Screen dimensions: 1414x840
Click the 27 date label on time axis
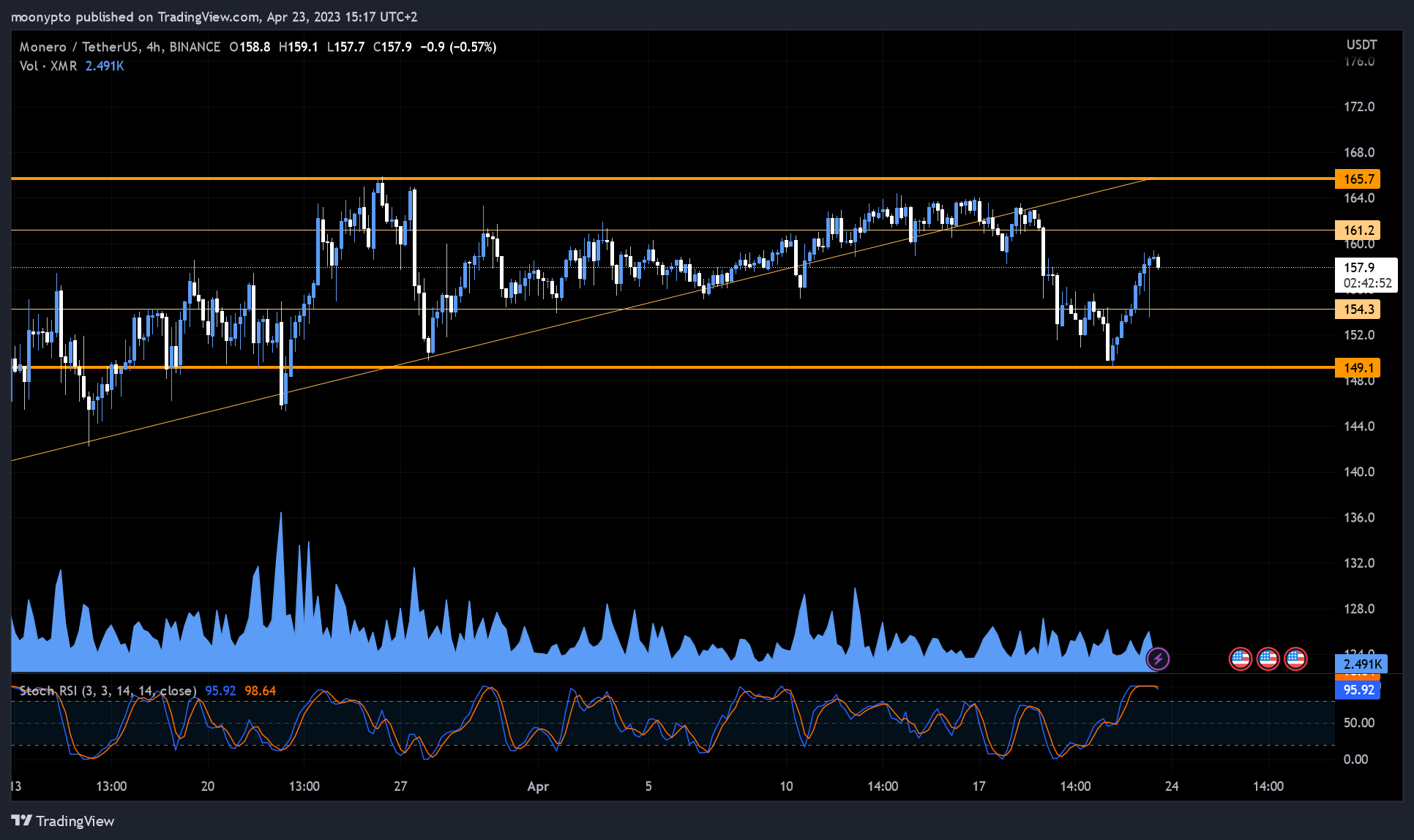coord(400,786)
